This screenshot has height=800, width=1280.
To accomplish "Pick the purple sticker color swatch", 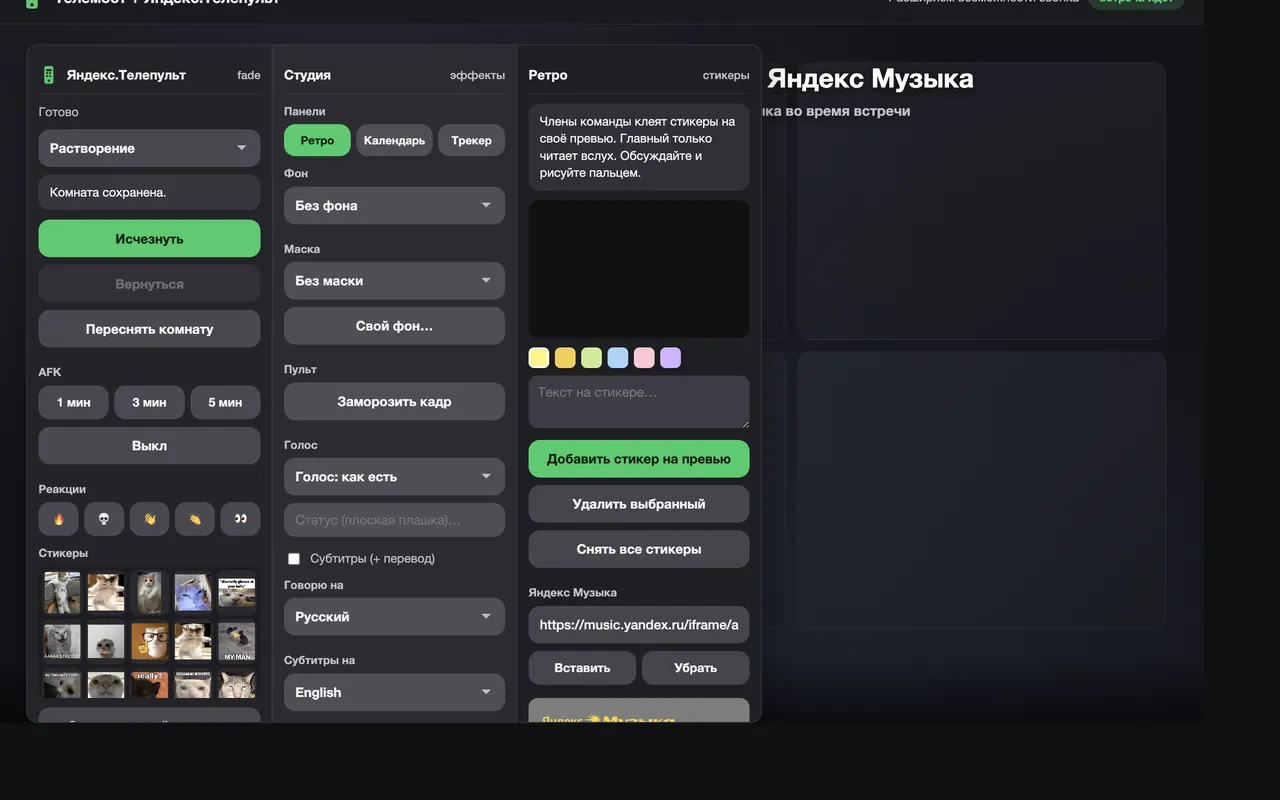I will click(x=671, y=358).
